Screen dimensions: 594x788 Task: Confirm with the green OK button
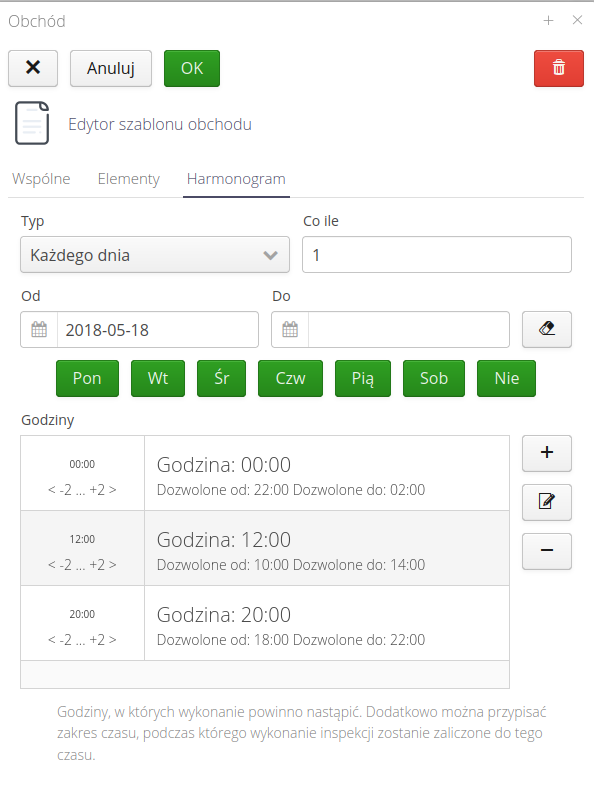[192, 68]
